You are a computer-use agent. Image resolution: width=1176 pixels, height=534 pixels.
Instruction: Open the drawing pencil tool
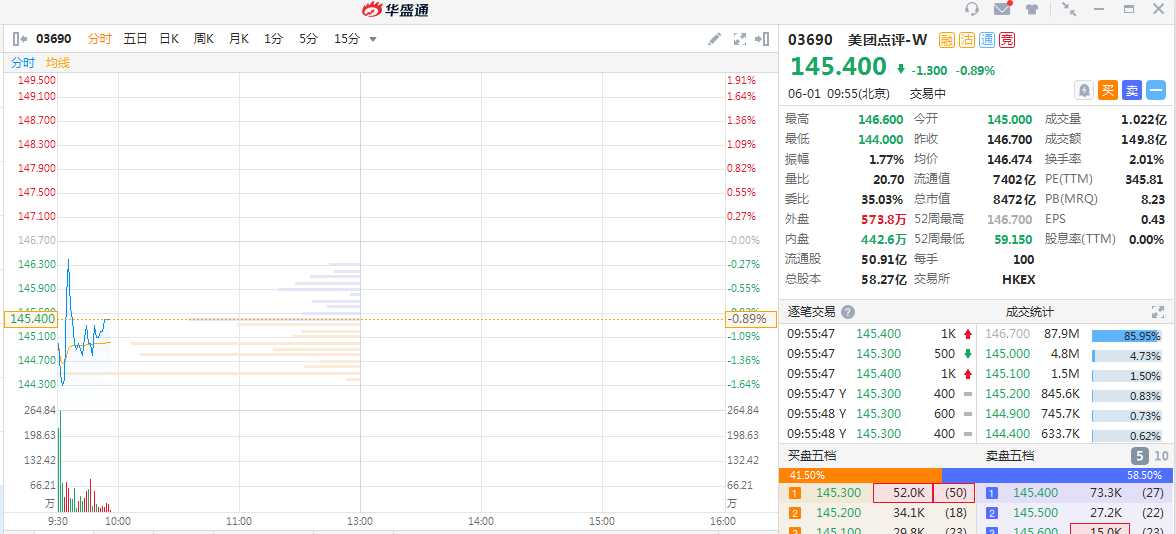coord(715,39)
